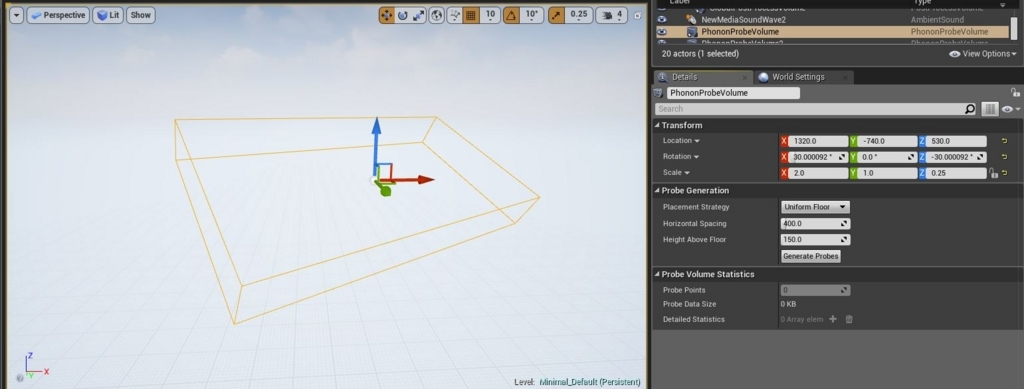The image size is (1024, 389).
Task: Toggle grid snapping on or off
Action: pos(471,15)
